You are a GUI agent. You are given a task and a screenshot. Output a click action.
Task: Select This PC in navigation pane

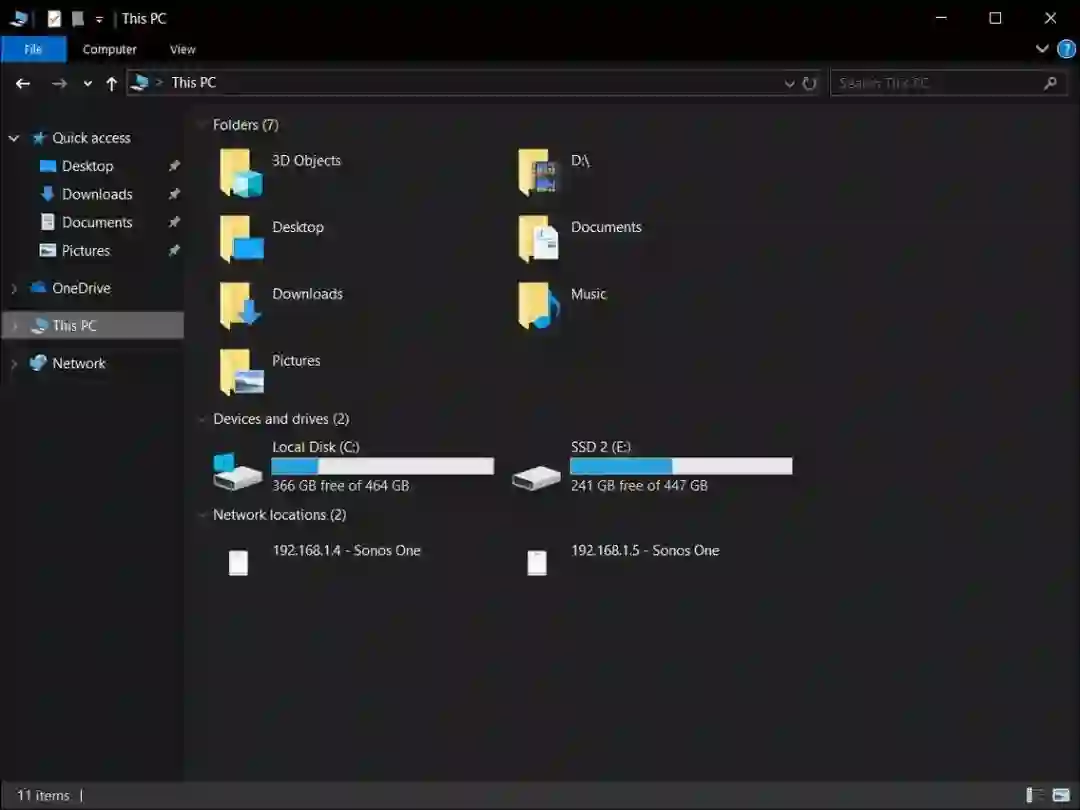pyautogui.click(x=92, y=326)
